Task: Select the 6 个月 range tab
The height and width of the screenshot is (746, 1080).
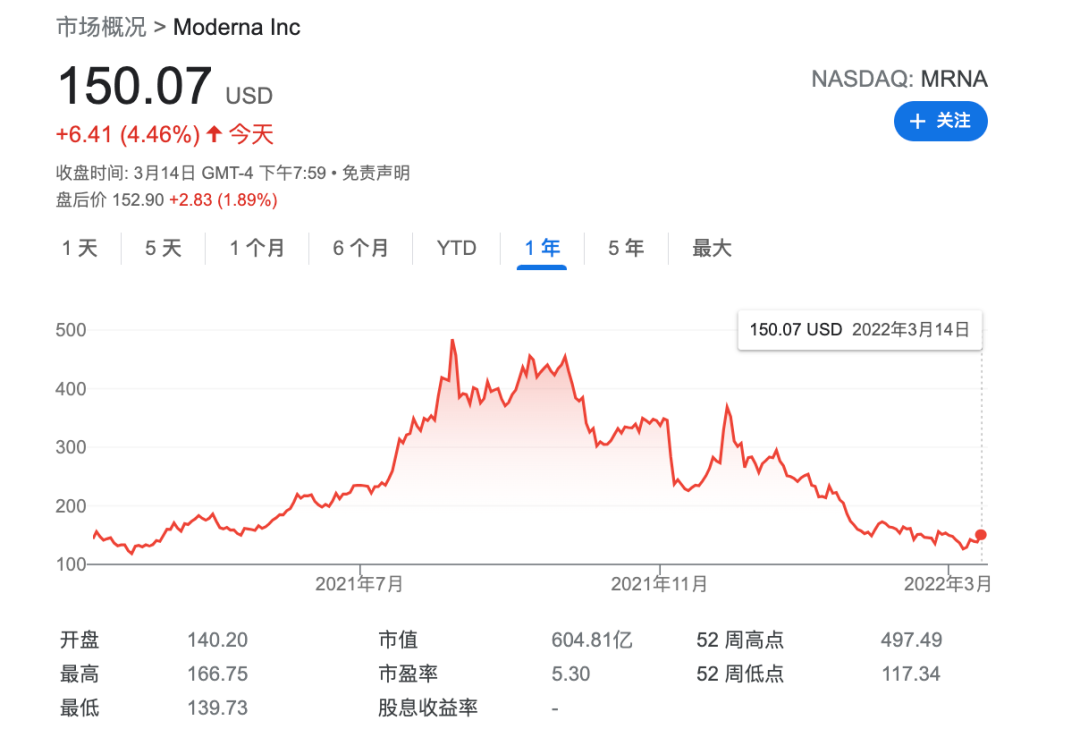Action: click(361, 248)
